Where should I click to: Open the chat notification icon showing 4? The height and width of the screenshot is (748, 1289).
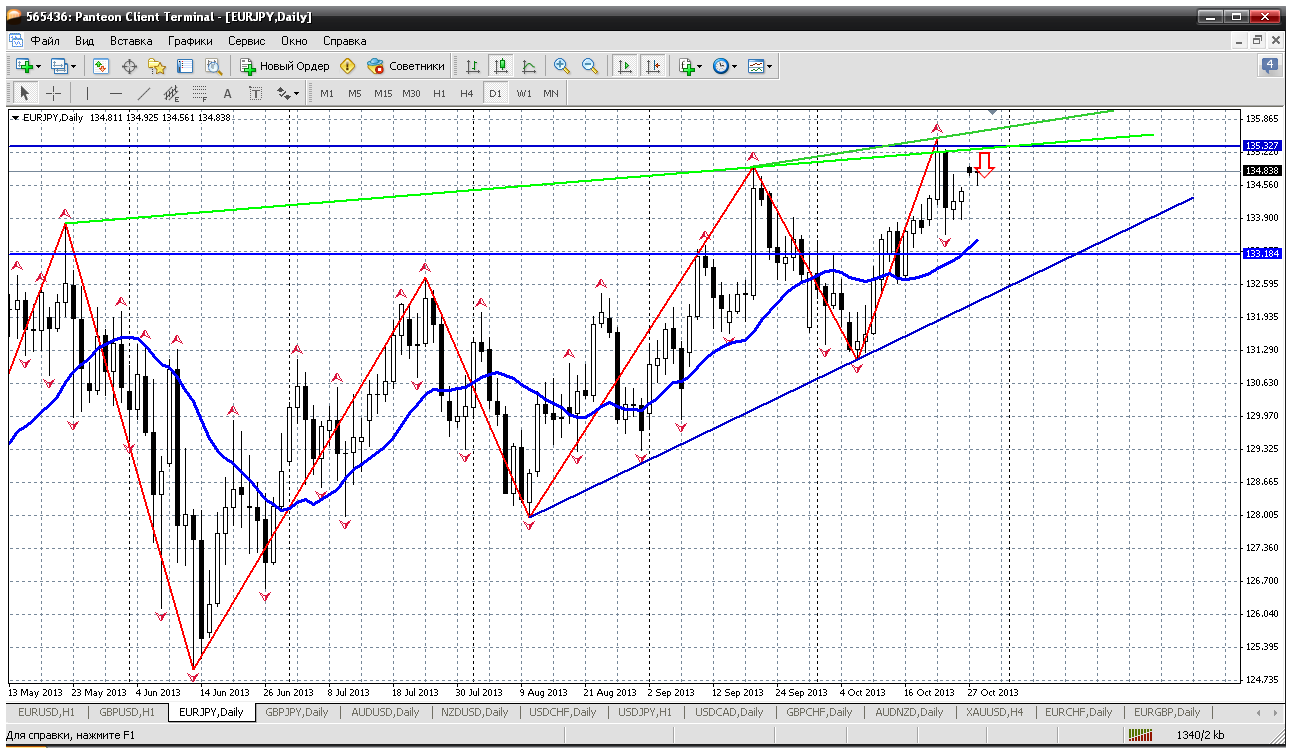[x=1270, y=66]
